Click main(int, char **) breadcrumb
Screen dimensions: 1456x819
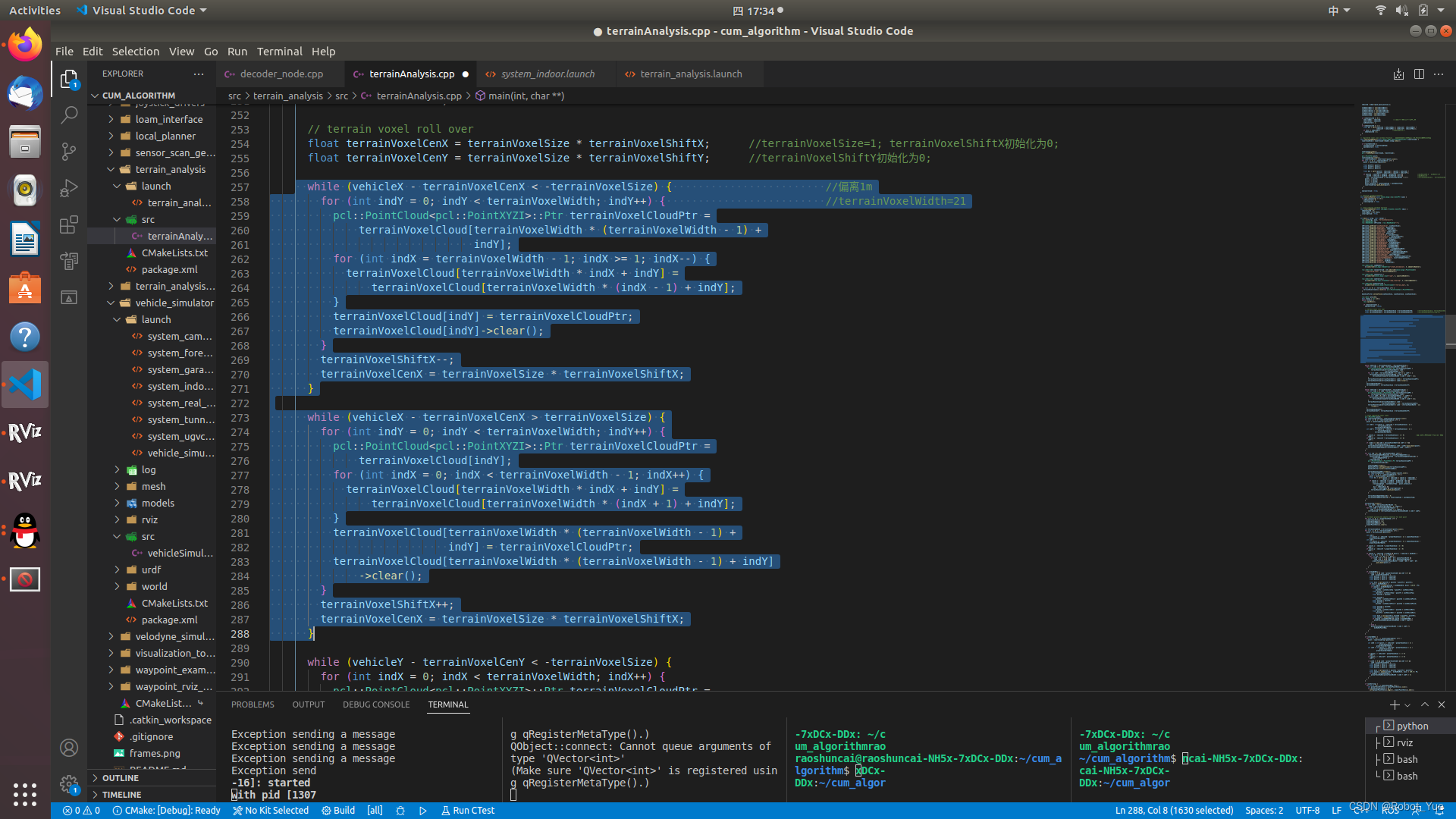520,96
